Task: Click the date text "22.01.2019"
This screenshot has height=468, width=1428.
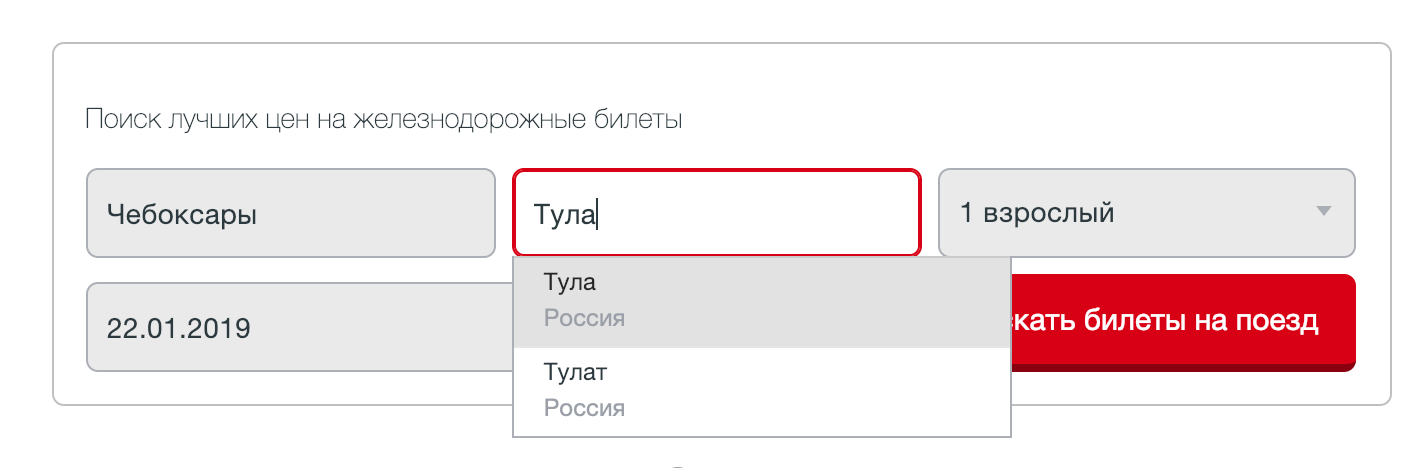Action: click(179, 328)
